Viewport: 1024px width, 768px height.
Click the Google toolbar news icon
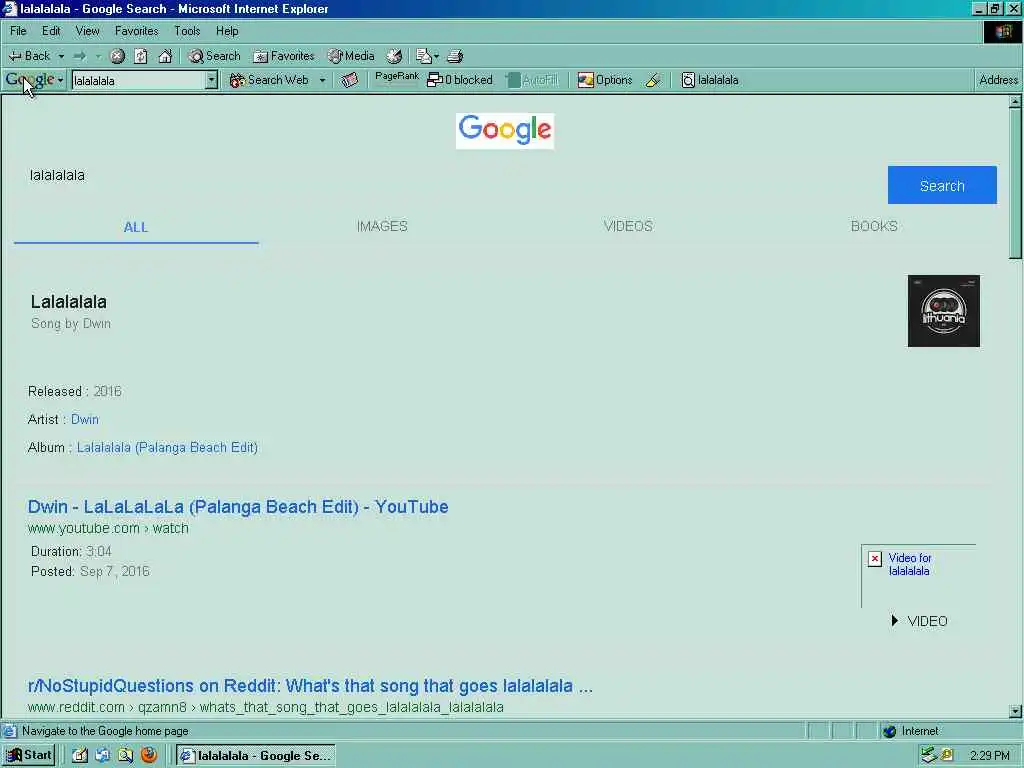(350, 80)
